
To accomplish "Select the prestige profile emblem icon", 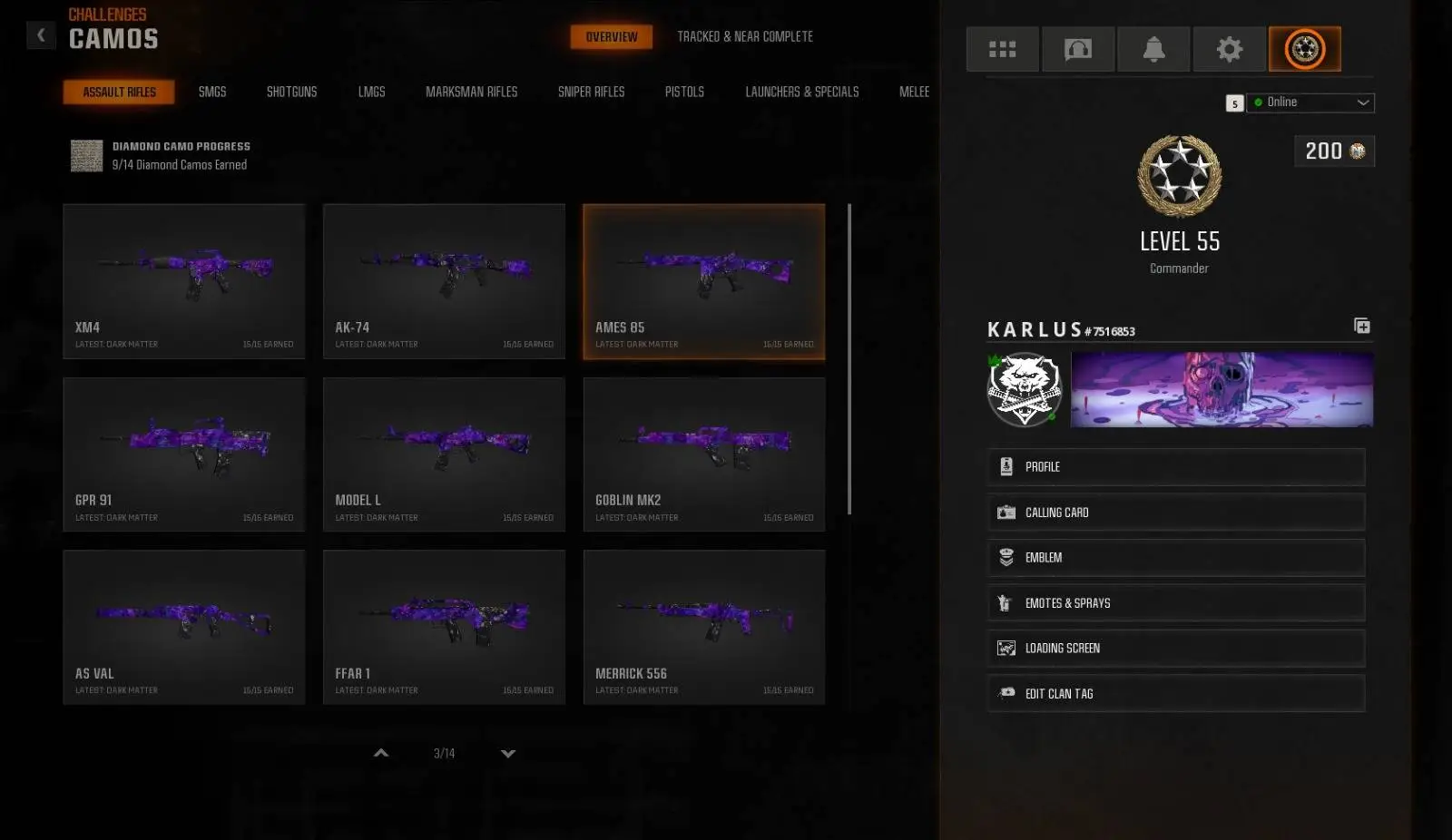I will [1305, 49].
